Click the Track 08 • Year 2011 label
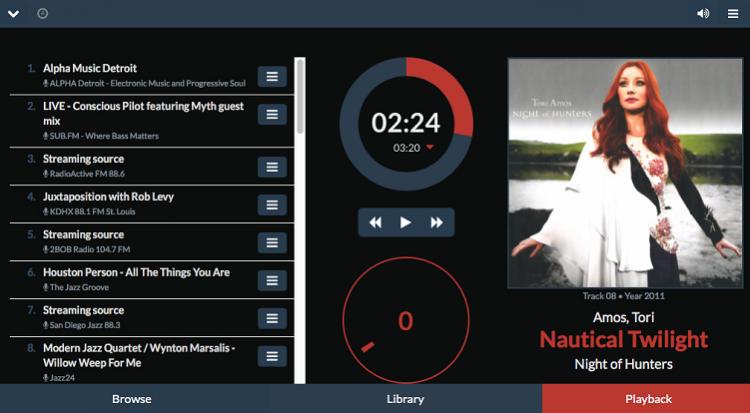The height and width of the screenshot is (413, 750). click(624, 296)
